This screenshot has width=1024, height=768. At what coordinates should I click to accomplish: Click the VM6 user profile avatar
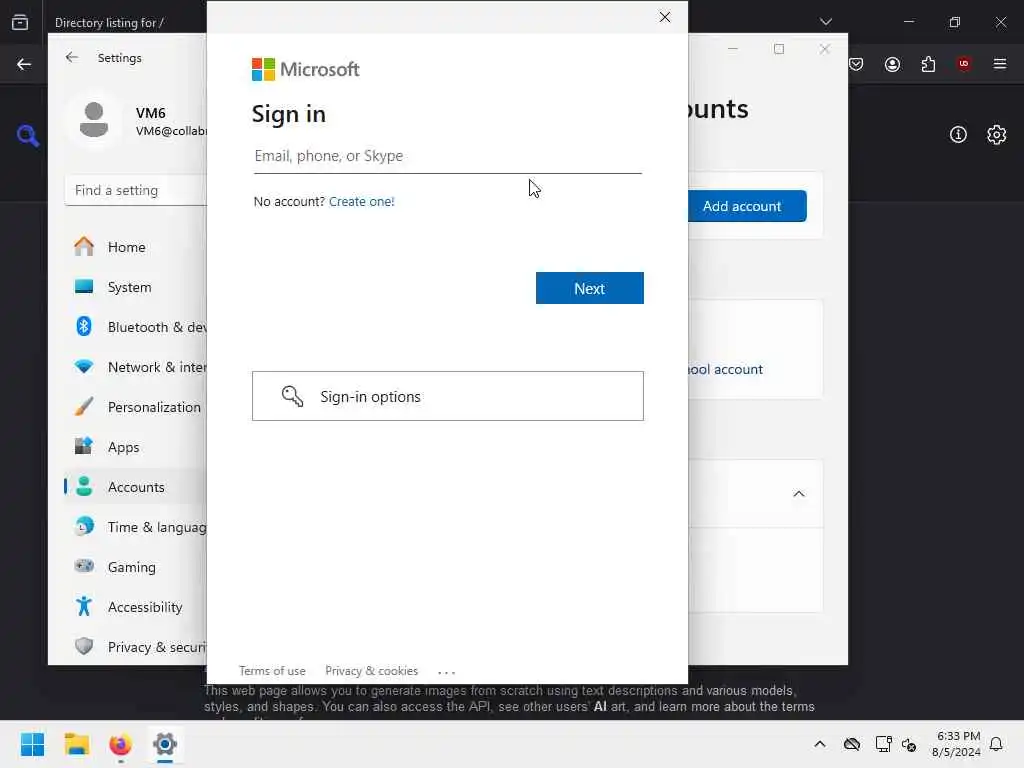[94, 120]
